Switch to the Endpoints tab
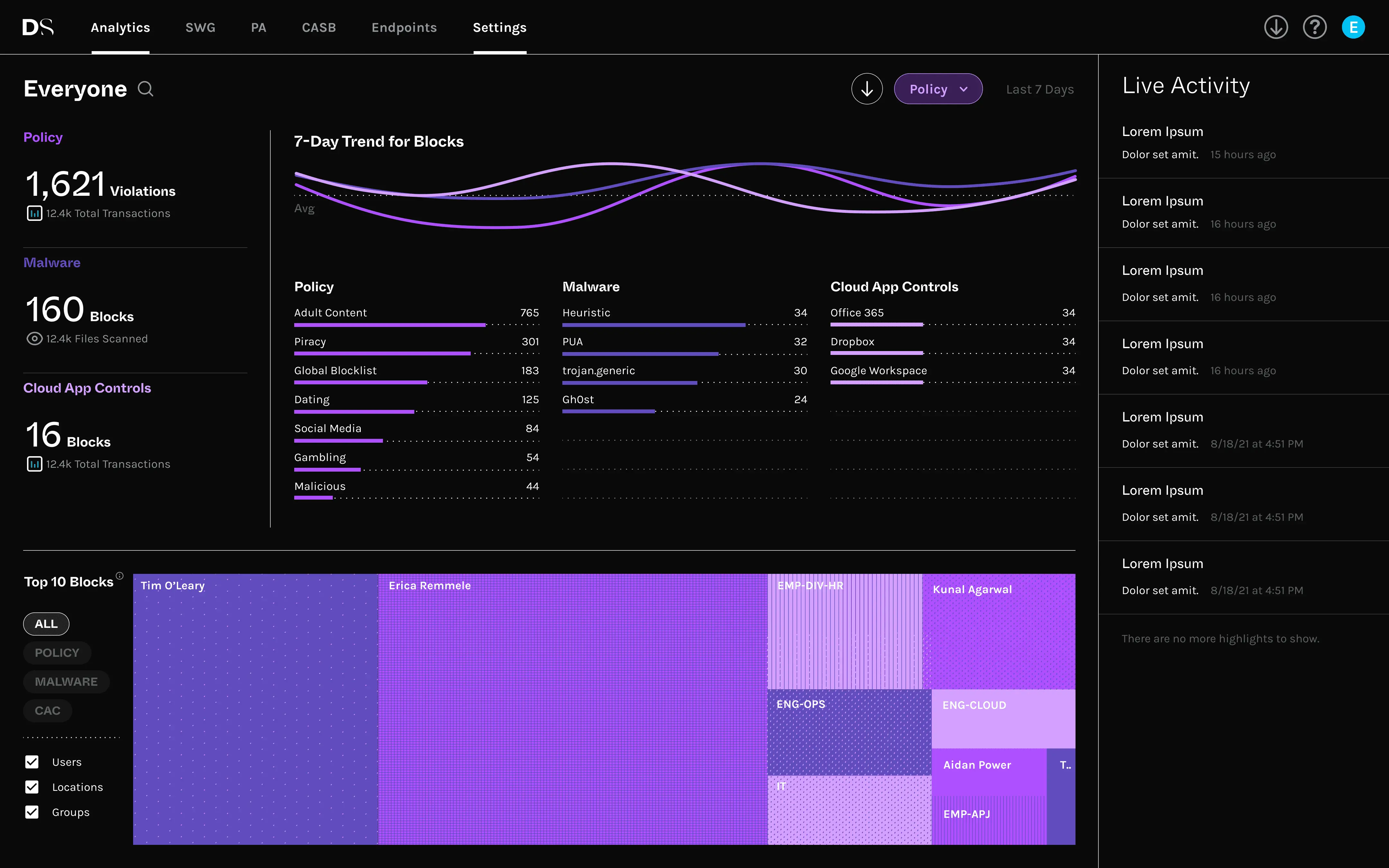 tap(404, 28)
